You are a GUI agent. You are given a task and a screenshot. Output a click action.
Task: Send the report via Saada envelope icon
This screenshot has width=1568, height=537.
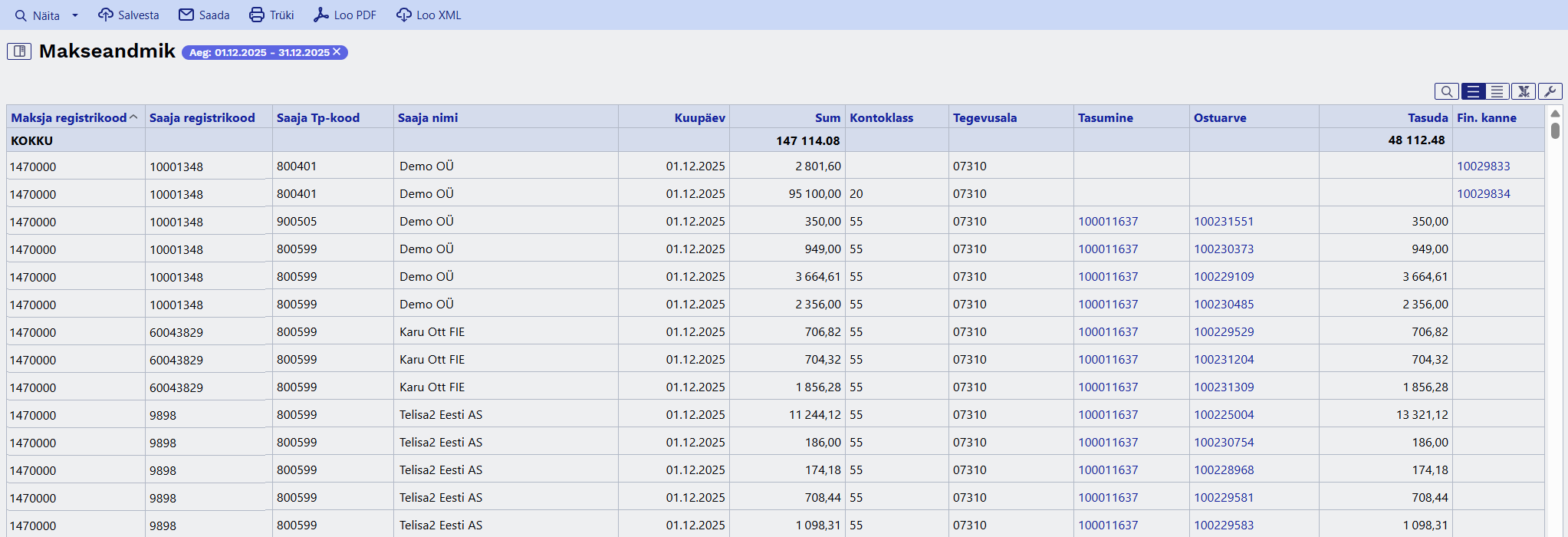[x=186, y=15]
